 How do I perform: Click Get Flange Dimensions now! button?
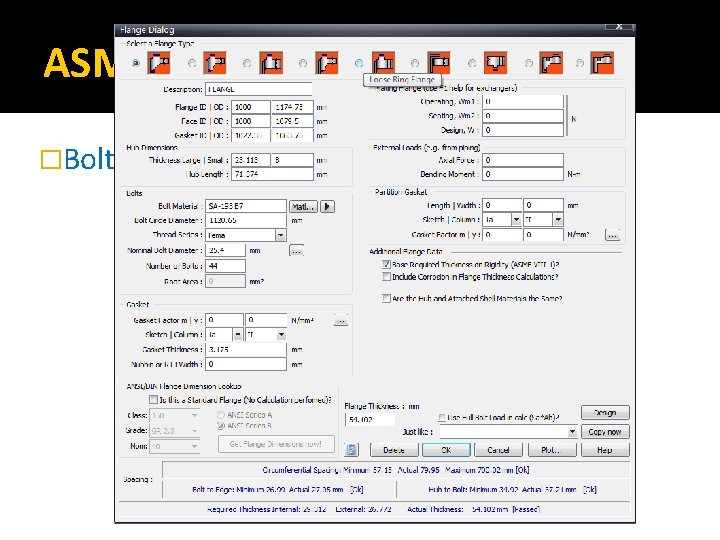pyautogui.click(x=276, y=444)
